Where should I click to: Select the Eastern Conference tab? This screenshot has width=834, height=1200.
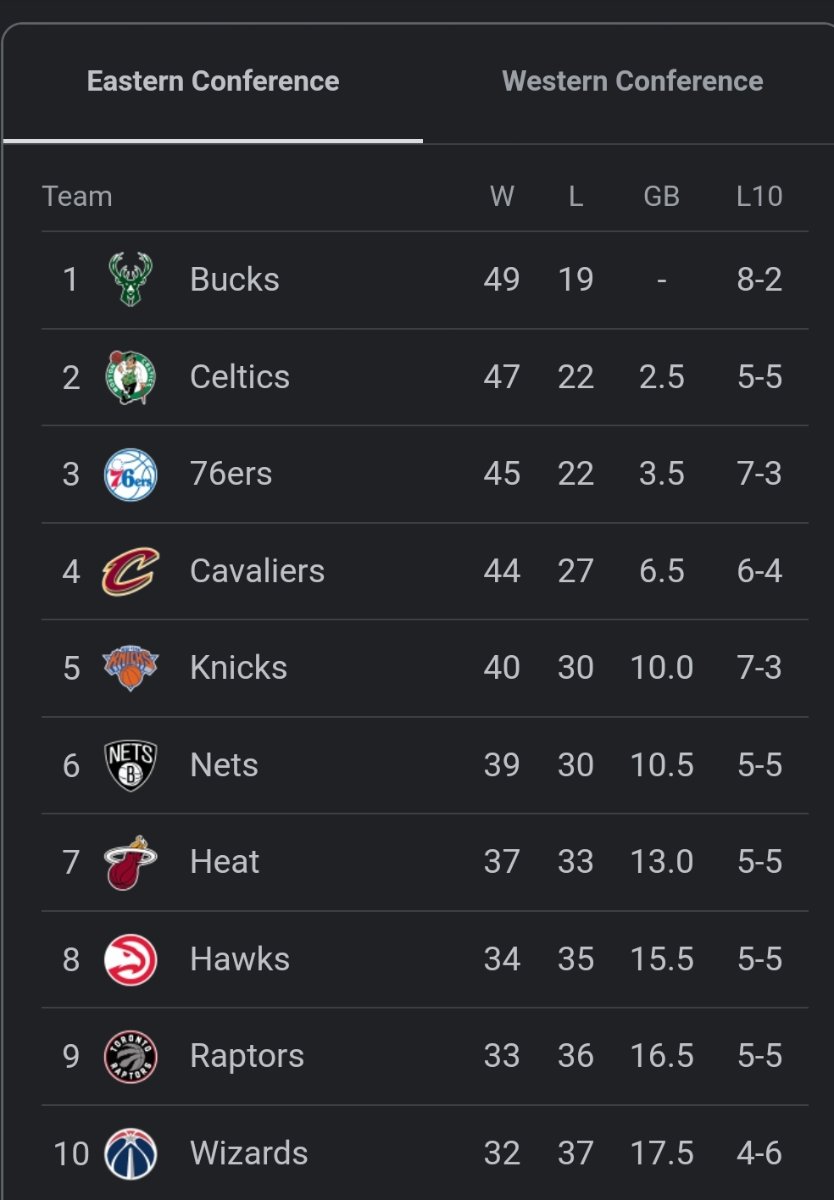pos(213,81)
